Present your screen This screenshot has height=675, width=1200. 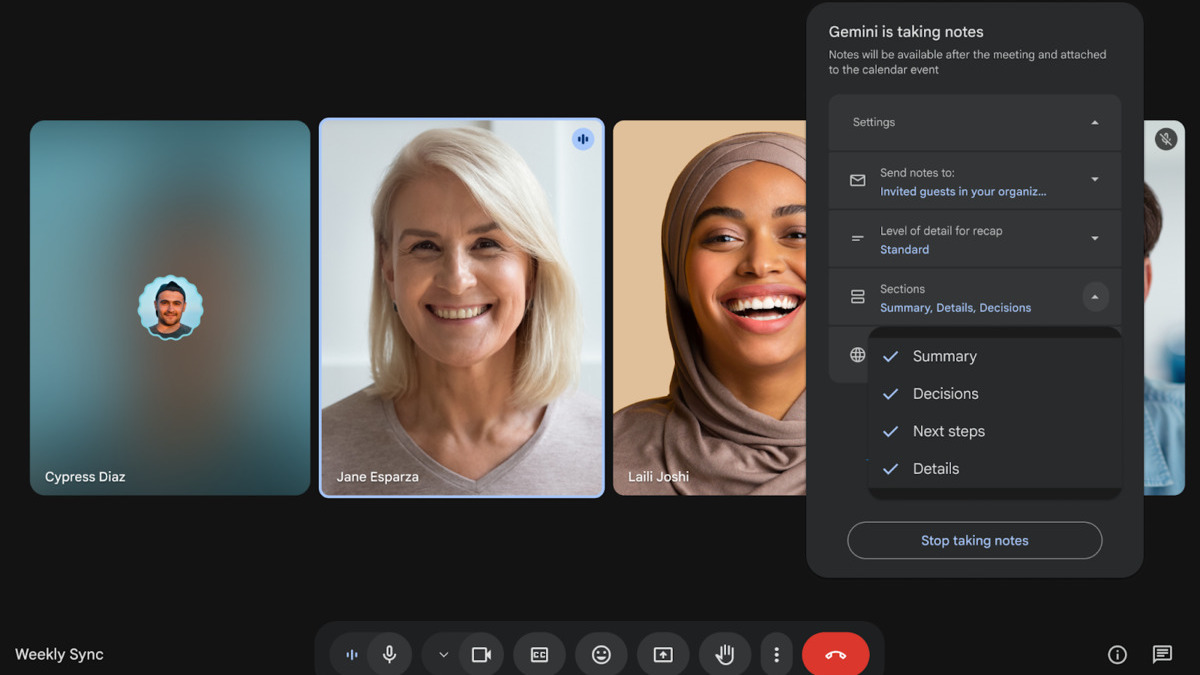(663, 654)
